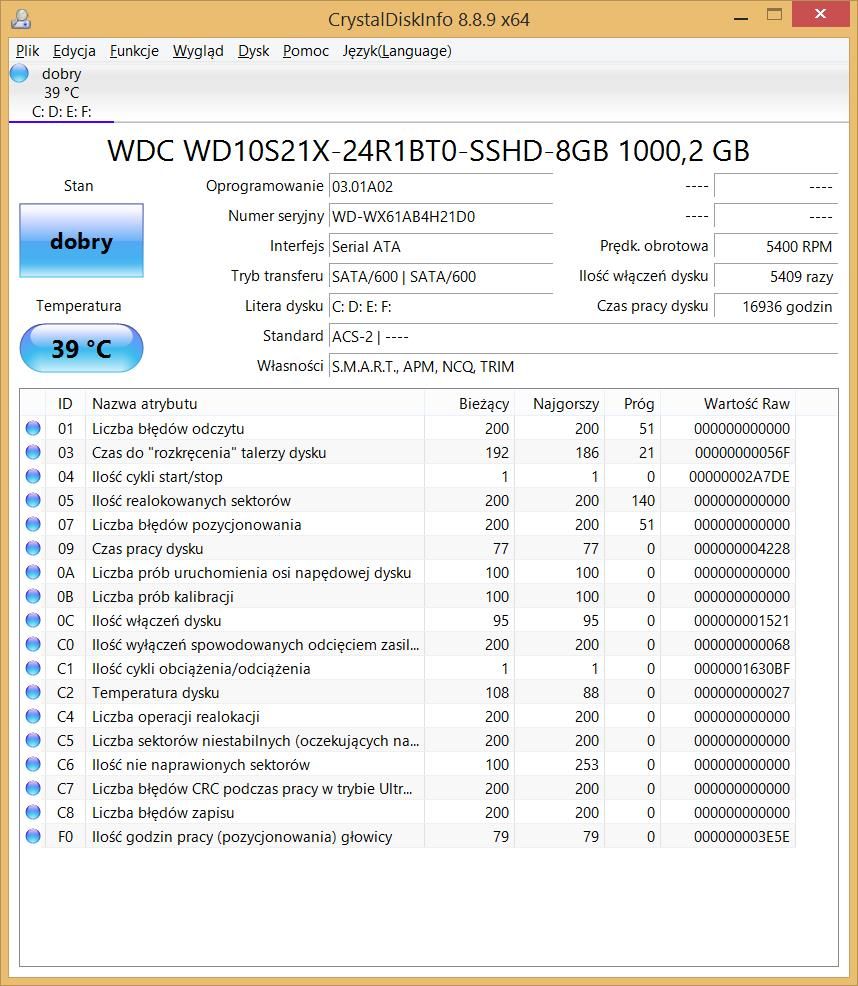Click status orb for attribute 09 Czas pracy dysku
Screen dimensions: 858x986
(33, 548)
